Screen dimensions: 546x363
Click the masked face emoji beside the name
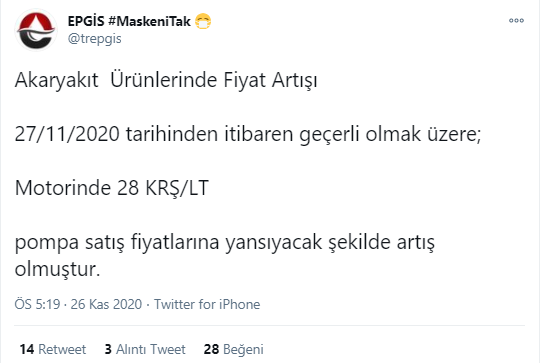pyautogui.click(x=203, y=22)
